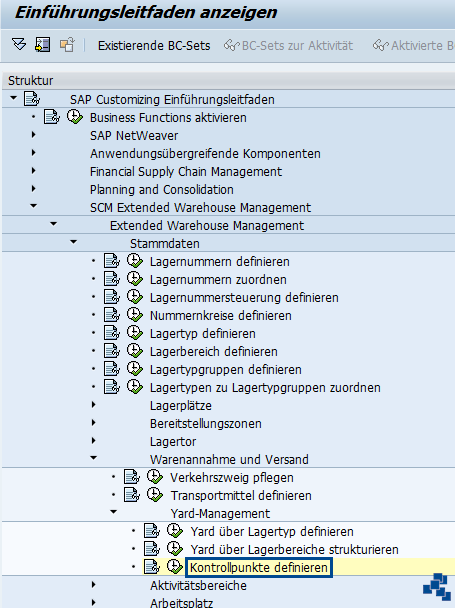The width and height of the screenshot is (455, 608).
Task: Select the Yard-Management tree label
Action: pyautogui.click(x=220, y=513)
